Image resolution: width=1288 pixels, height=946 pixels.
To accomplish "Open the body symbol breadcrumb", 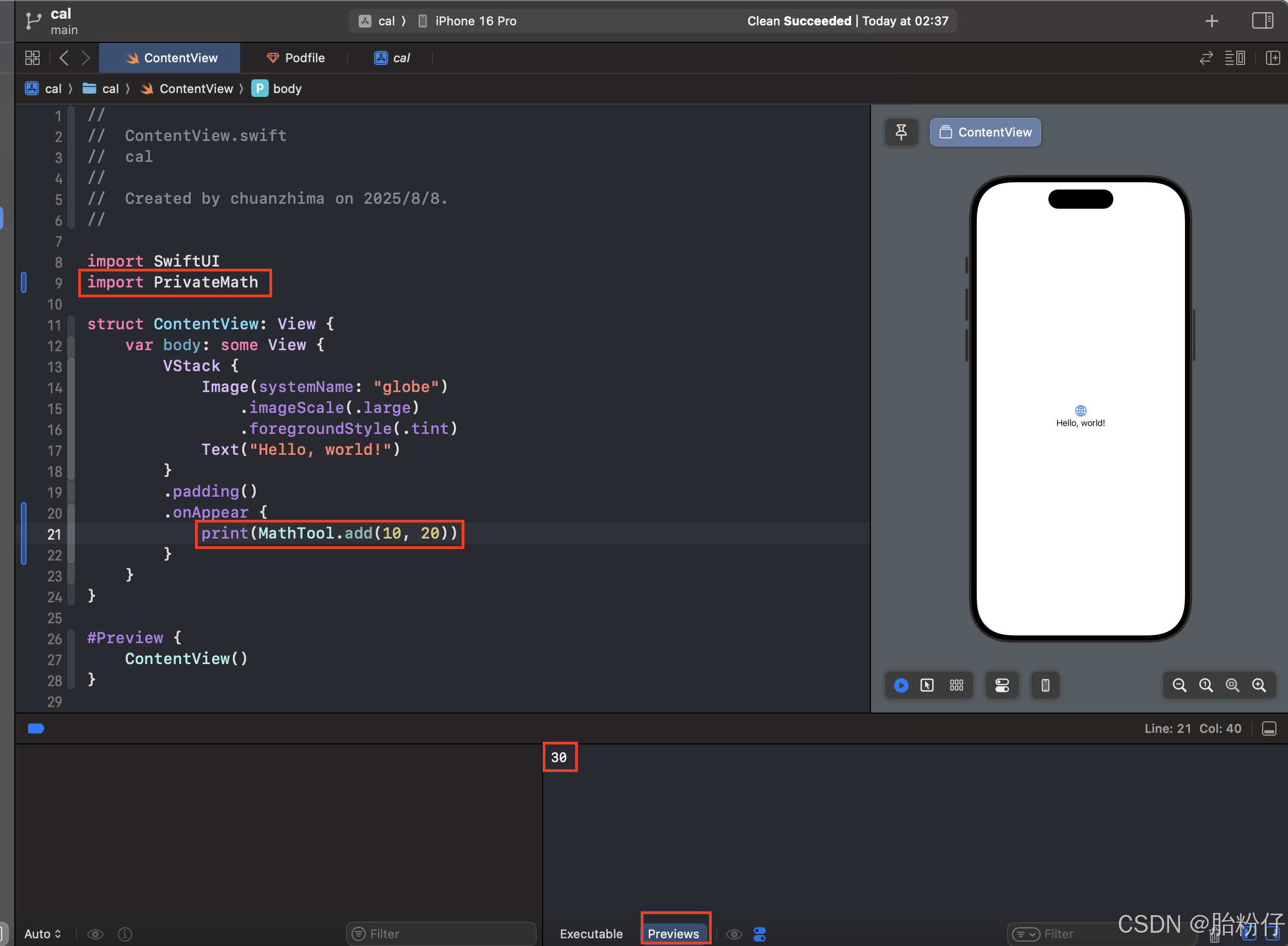I will 277,89.
